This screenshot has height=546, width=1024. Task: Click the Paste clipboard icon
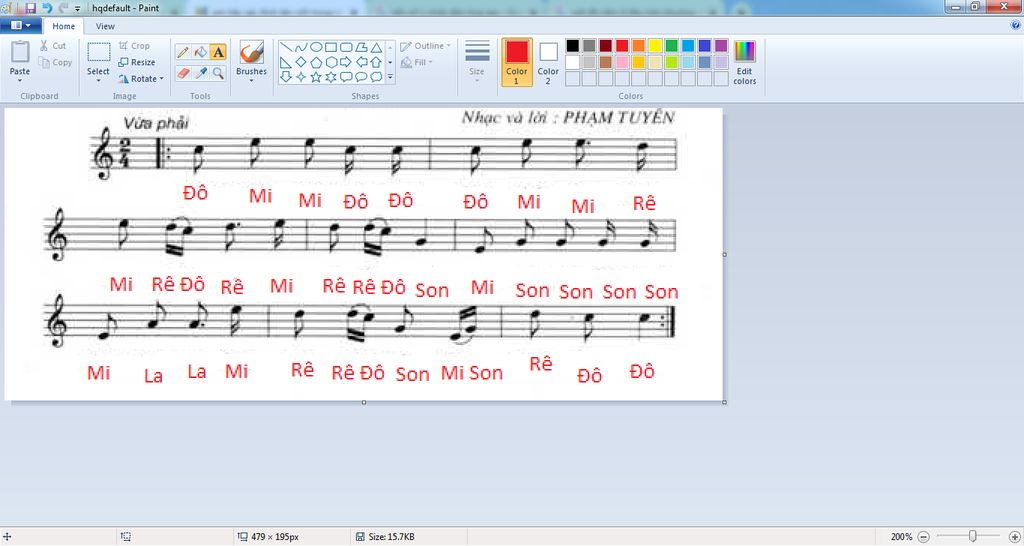click(x=20, y=52)
